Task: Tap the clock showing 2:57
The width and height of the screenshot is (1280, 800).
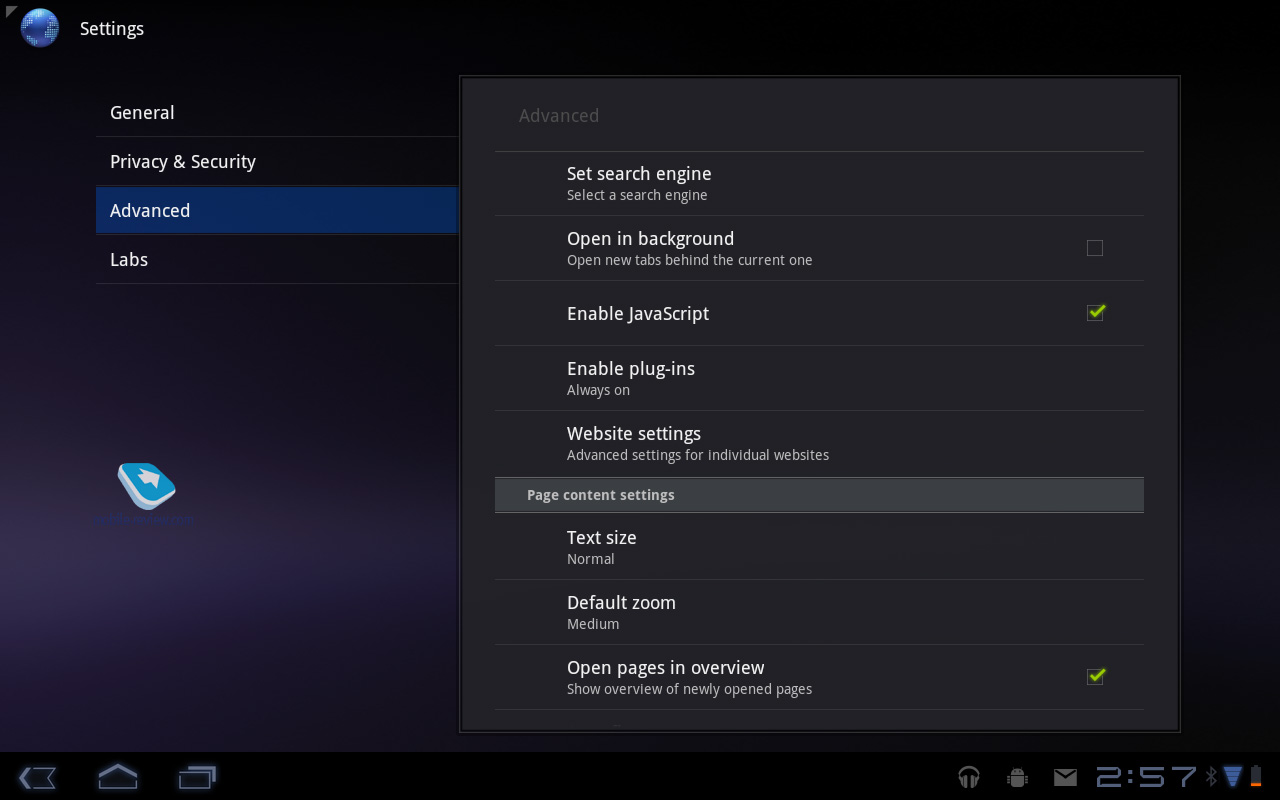Action: 1146,777
